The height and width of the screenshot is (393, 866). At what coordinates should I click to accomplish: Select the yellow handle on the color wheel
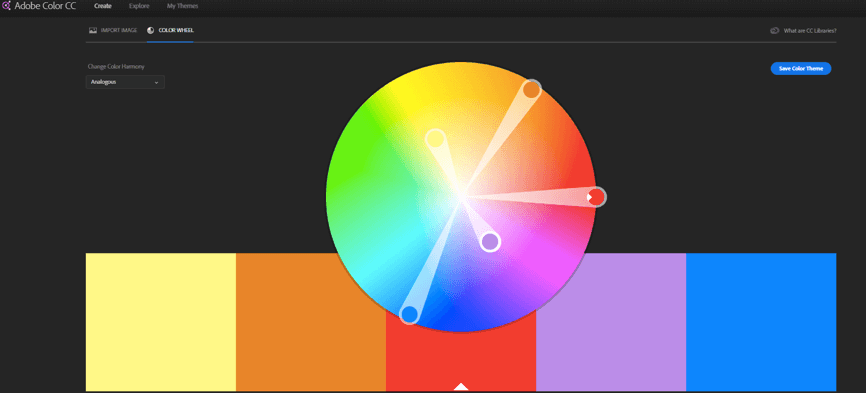click(435, 138)
